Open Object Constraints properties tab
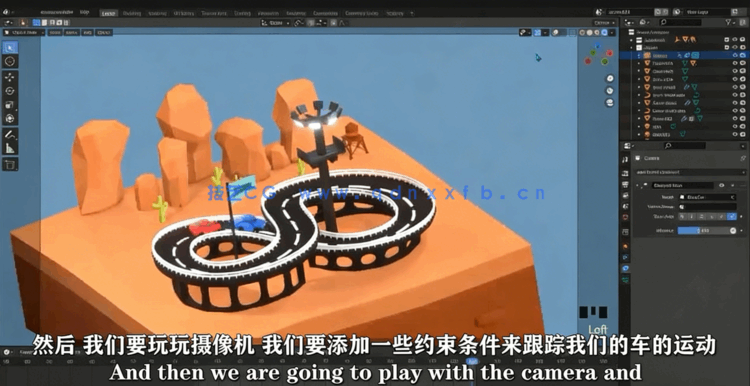Screen dimensions: 750x386 point(626,268)
